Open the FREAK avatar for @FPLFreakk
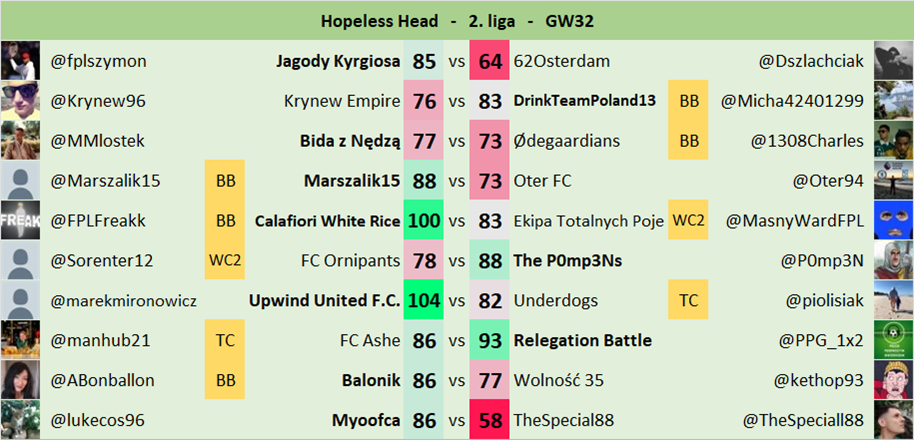 [x=20, y=220]
